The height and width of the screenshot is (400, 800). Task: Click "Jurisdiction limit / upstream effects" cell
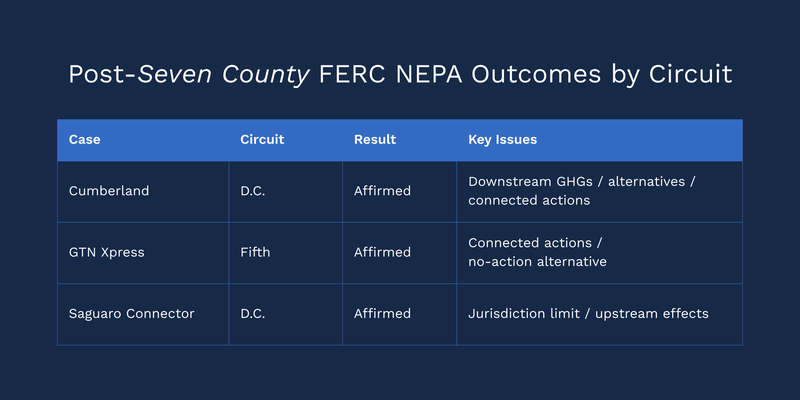(x=588, y=314)
